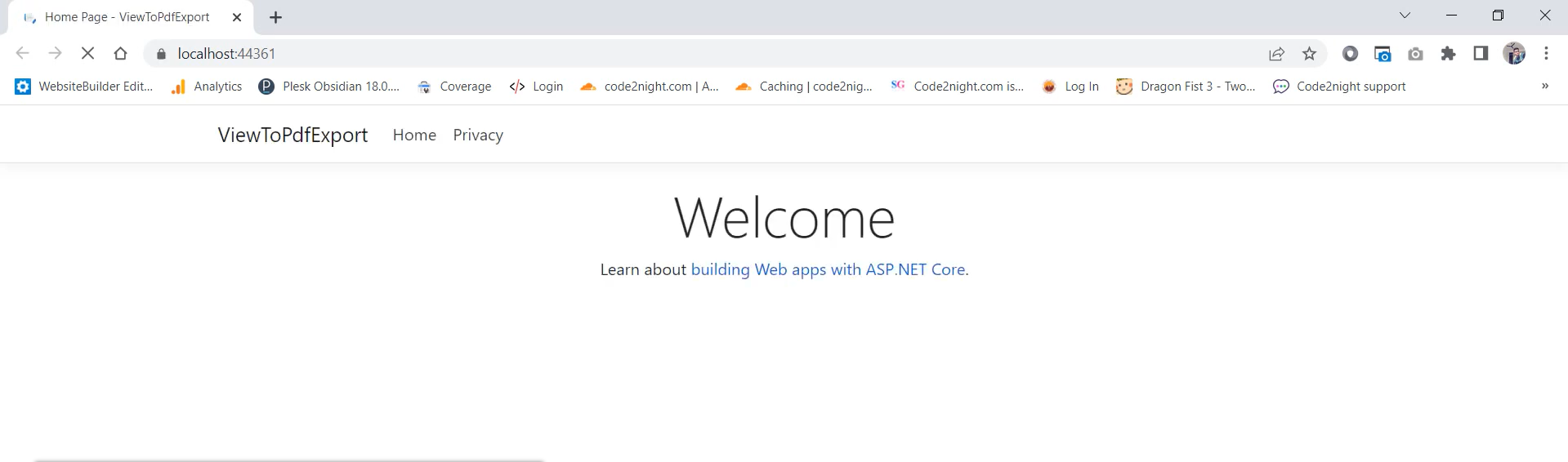The image size is (1568, 462).
Task: Open the tab search dropdown arrow
Action: point(1405,16)
